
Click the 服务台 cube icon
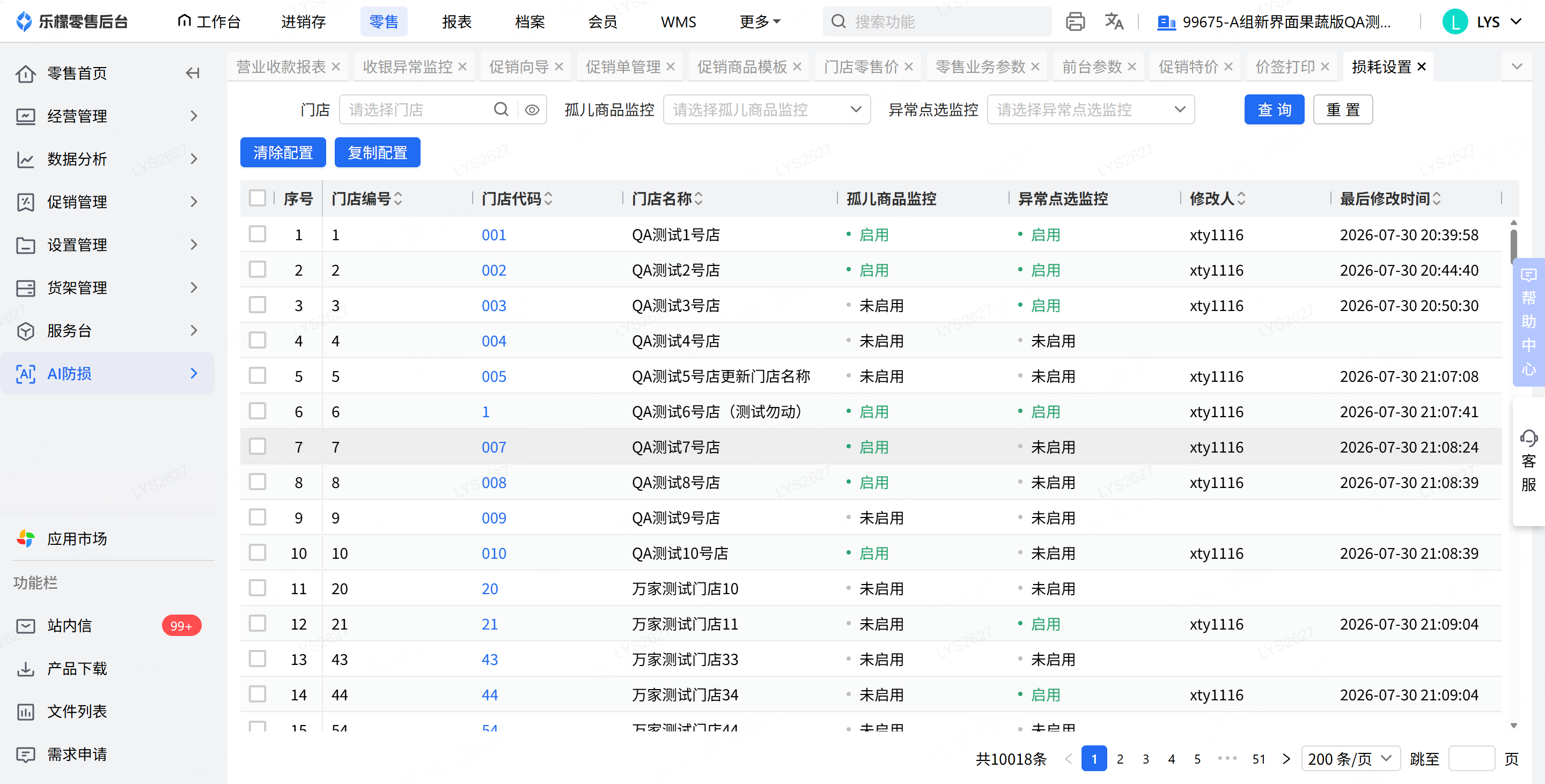25,331
